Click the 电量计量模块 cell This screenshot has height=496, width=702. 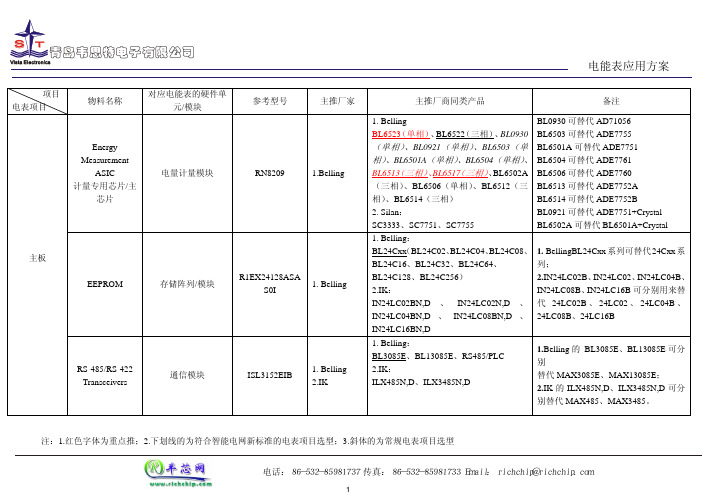pyautogui.click(x=187, y=173)
